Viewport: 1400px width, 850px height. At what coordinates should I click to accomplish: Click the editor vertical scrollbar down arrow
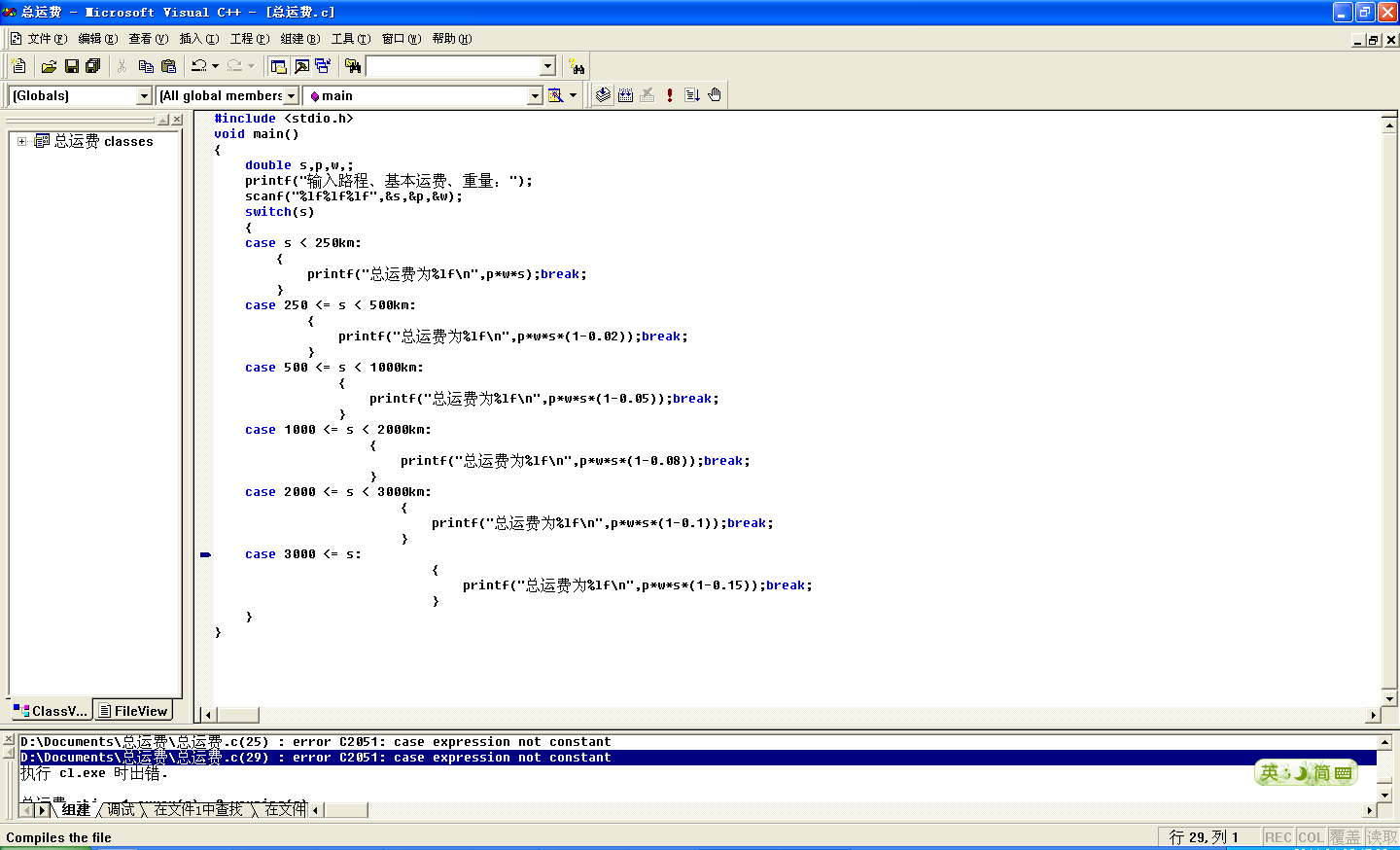click(1389, 698)
